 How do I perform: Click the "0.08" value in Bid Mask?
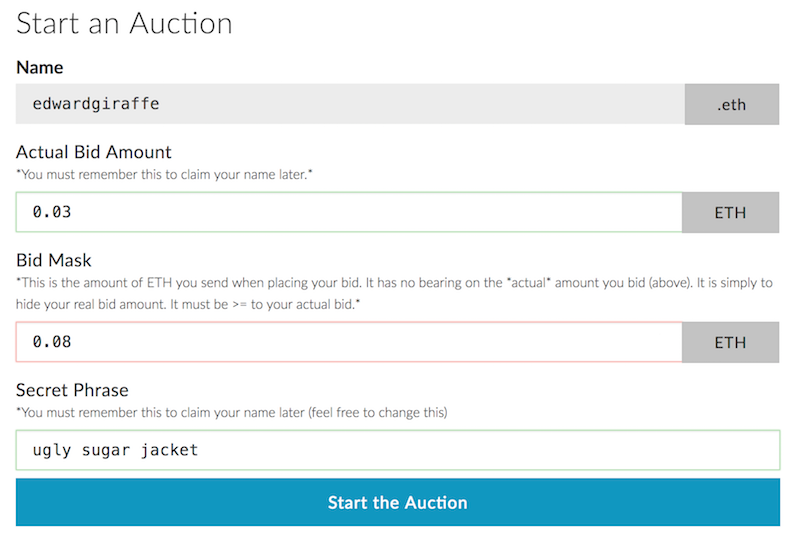point(52,342)
